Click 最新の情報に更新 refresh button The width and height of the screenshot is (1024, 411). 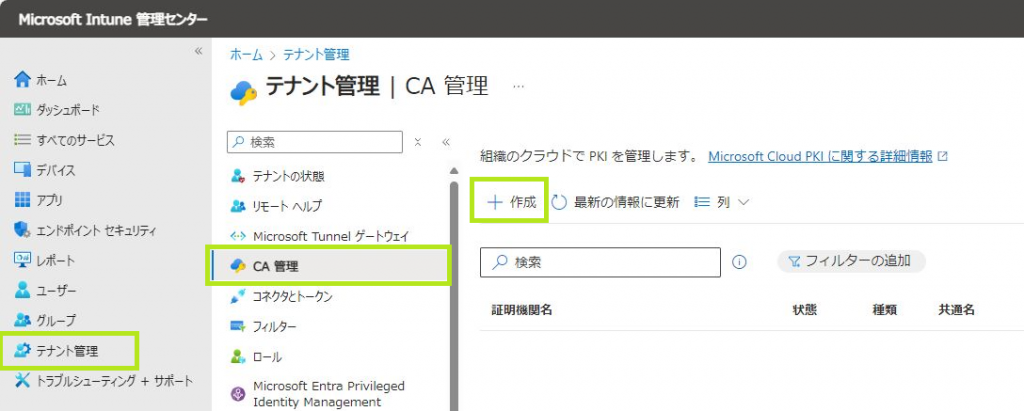[x=616, y=203]
